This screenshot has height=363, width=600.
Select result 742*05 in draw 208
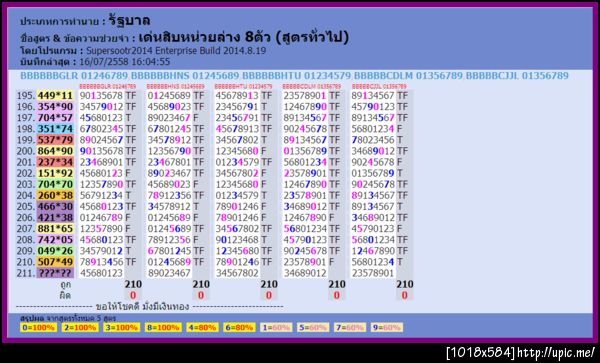click(x=55, y=240)
